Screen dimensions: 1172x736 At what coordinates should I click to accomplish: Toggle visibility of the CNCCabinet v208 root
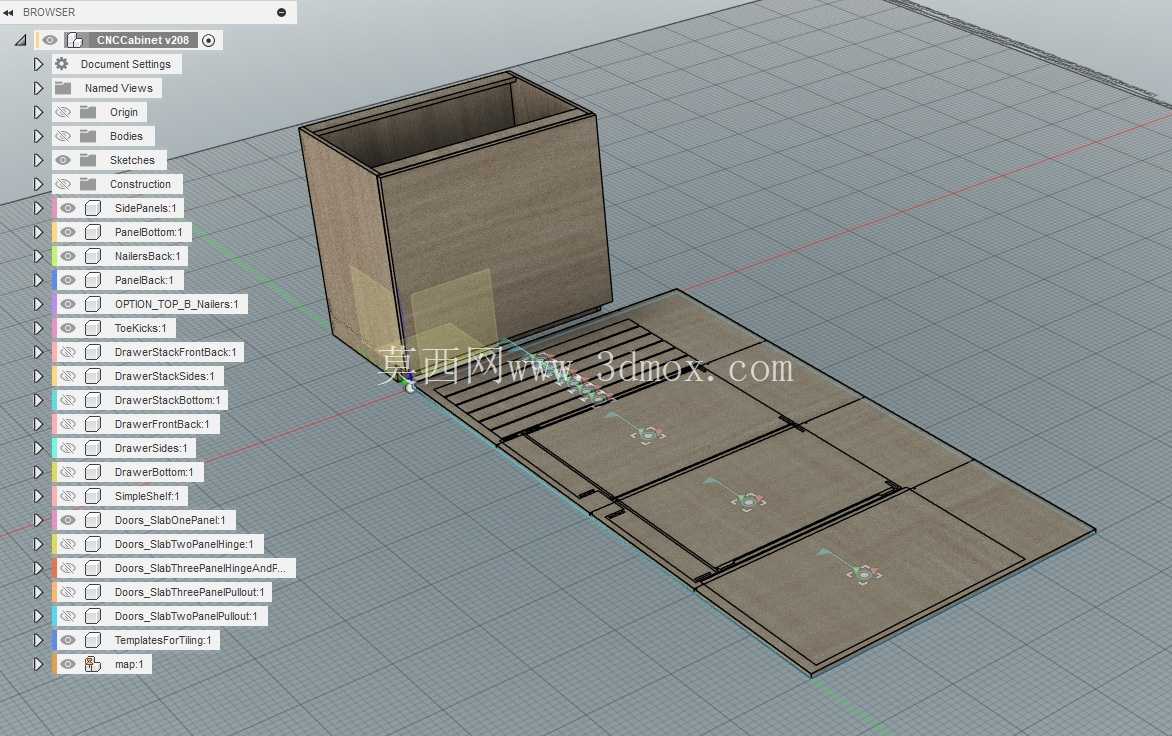49,40
